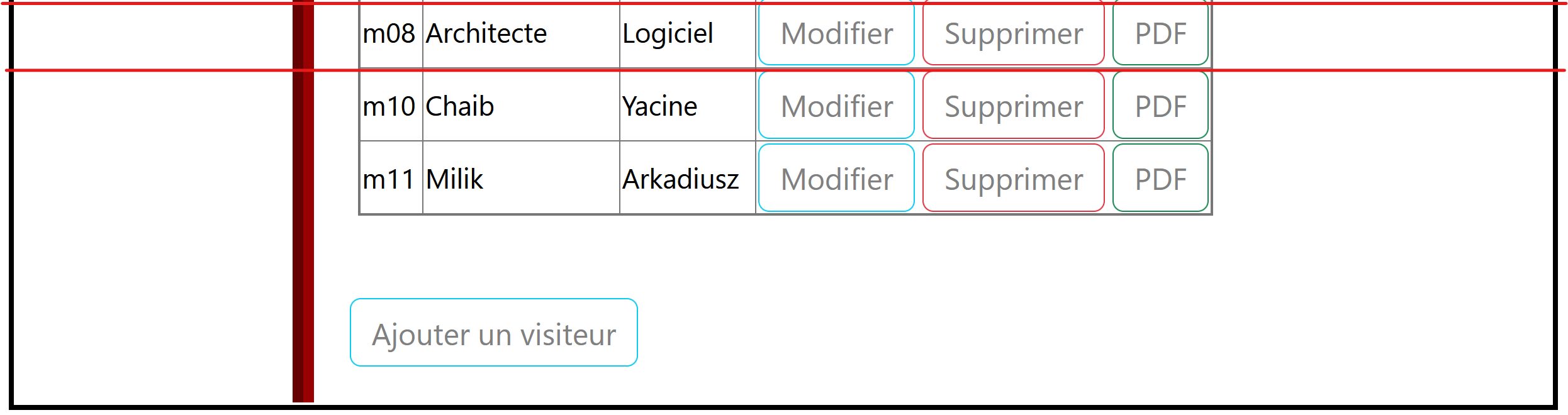1568x415 pixels.
Task: Click the m10 ID cell
Action: (x=389, y=106)
